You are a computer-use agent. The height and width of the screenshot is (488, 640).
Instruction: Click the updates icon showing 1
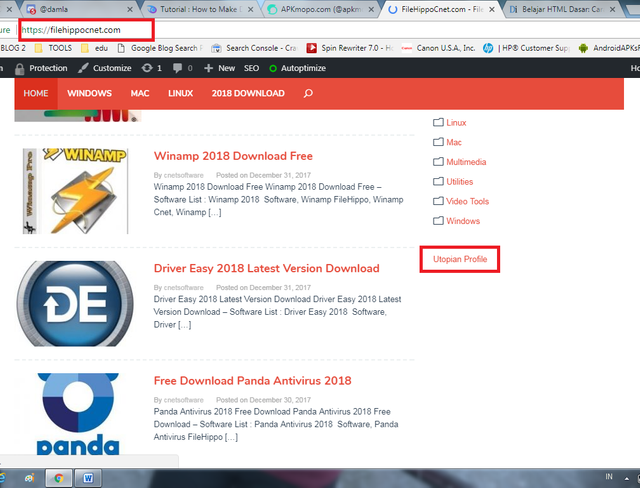[x=151, y=68]
